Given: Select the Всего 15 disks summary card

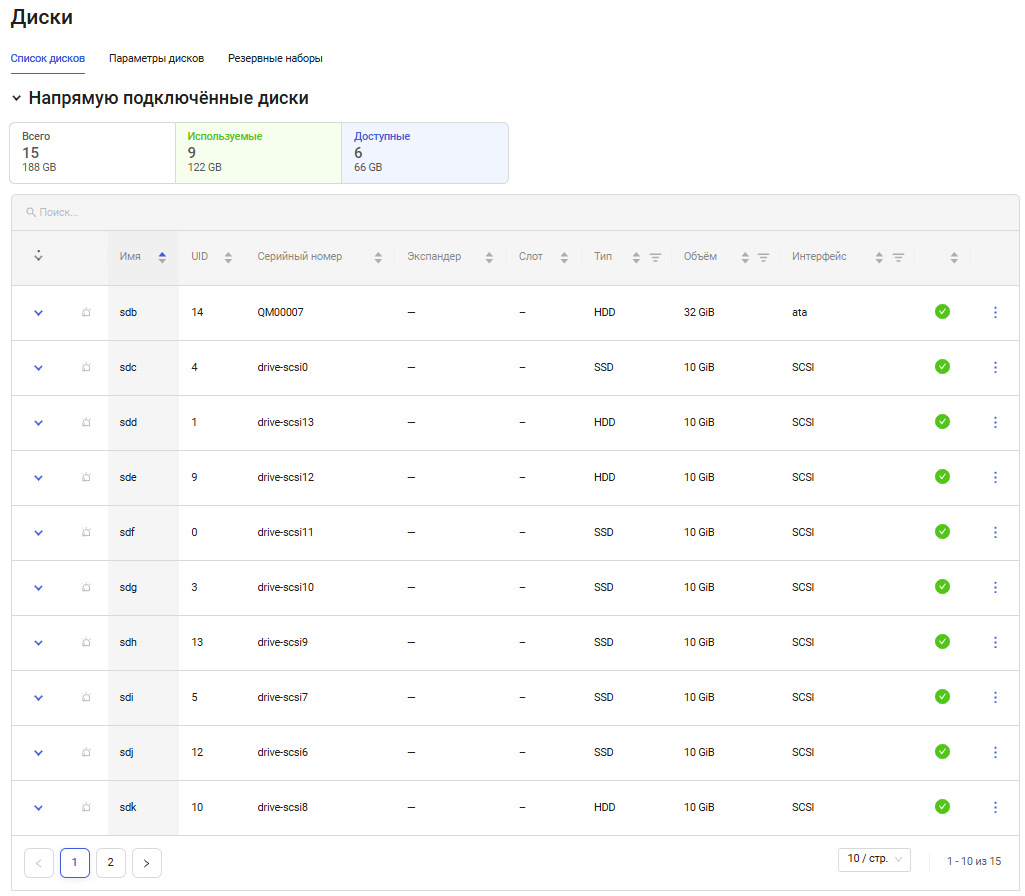Looking at the screenshot, I should click(93, 153).
